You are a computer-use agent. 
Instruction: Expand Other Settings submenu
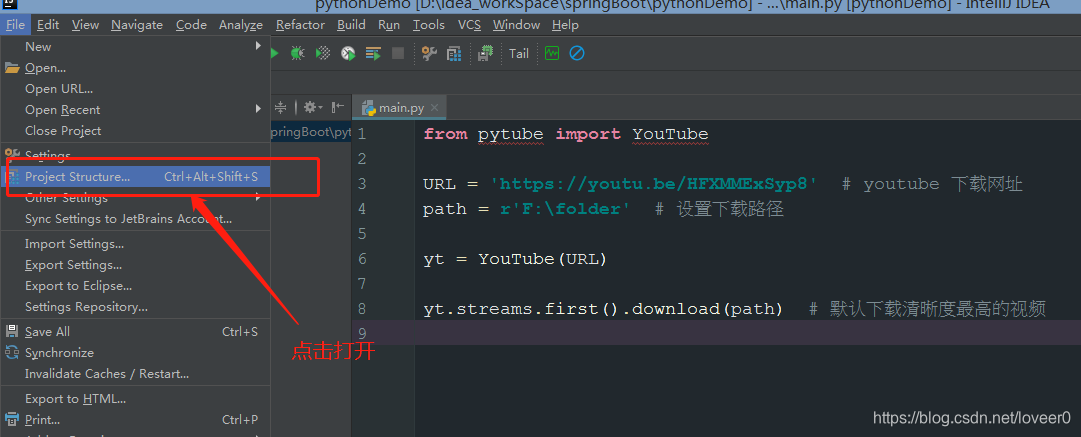(135, 198)
